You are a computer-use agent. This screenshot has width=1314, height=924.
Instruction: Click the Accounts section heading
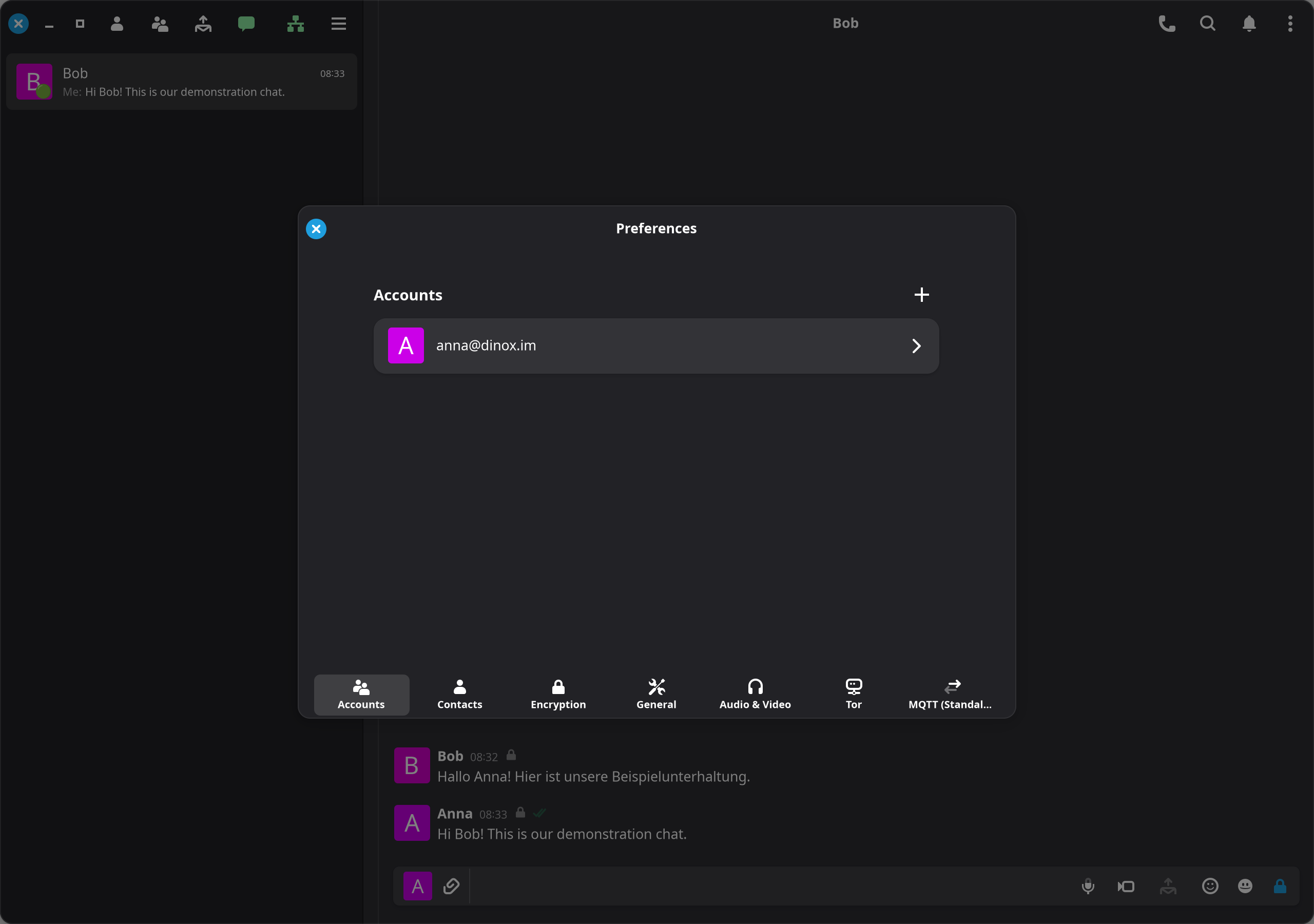coord(408,295)
